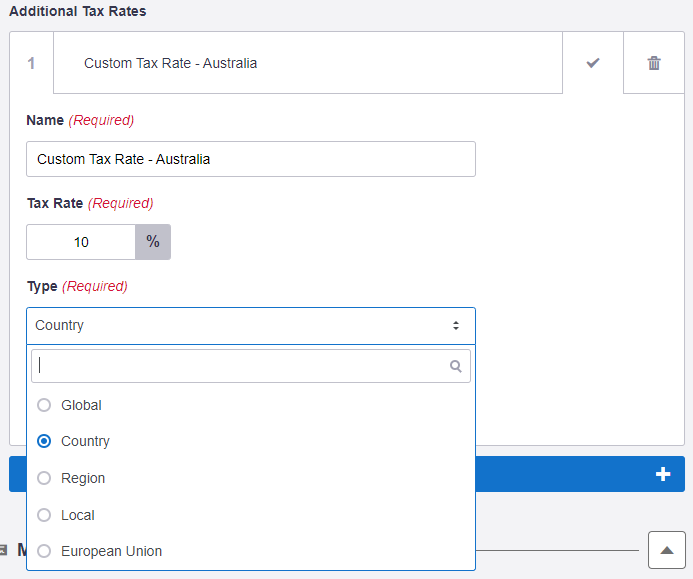Choose Local tax type
The image size is (693, 579).
[44, 515]
